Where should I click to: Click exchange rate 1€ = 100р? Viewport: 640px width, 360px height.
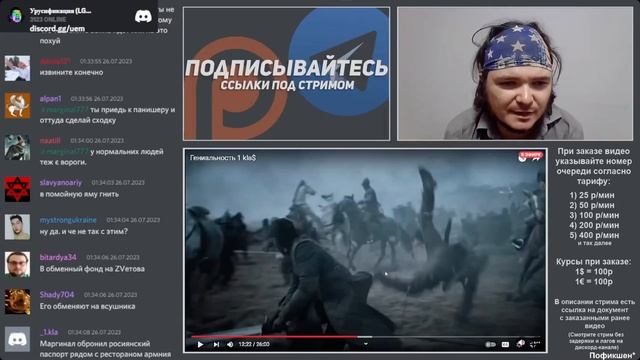[x=594, y=282]
